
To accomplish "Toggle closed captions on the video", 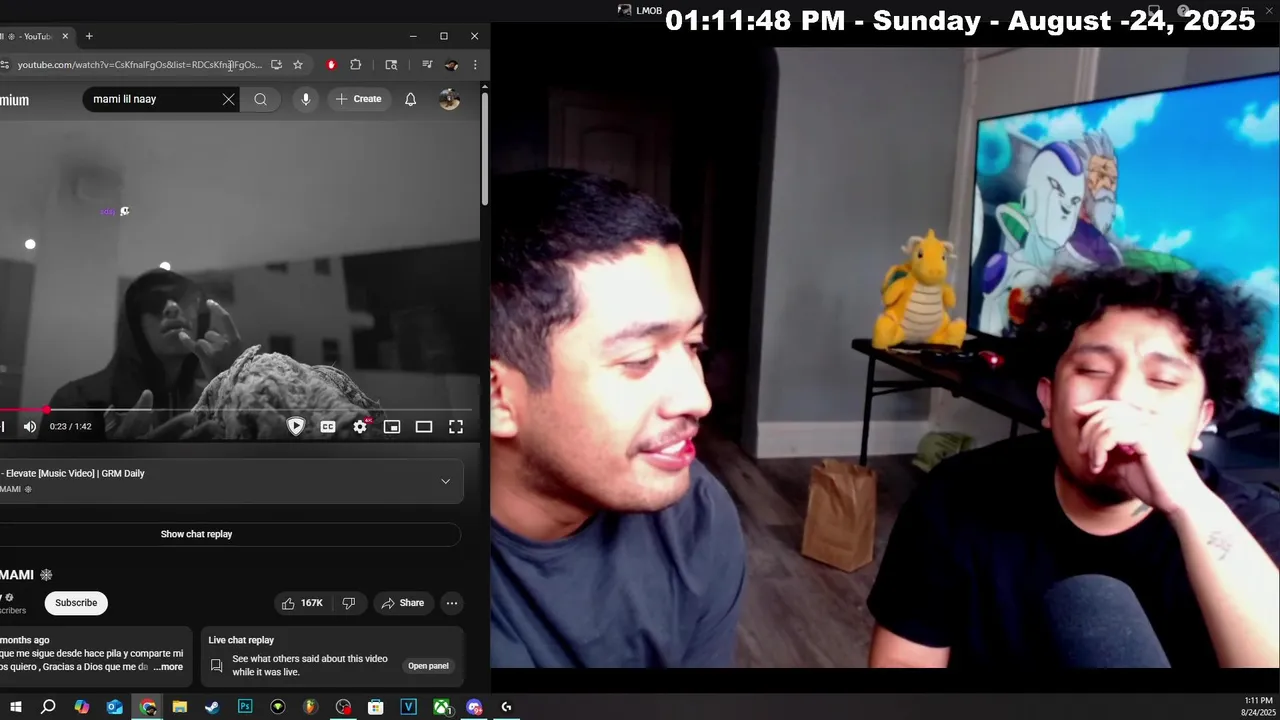I will click(x=328, y=427).
